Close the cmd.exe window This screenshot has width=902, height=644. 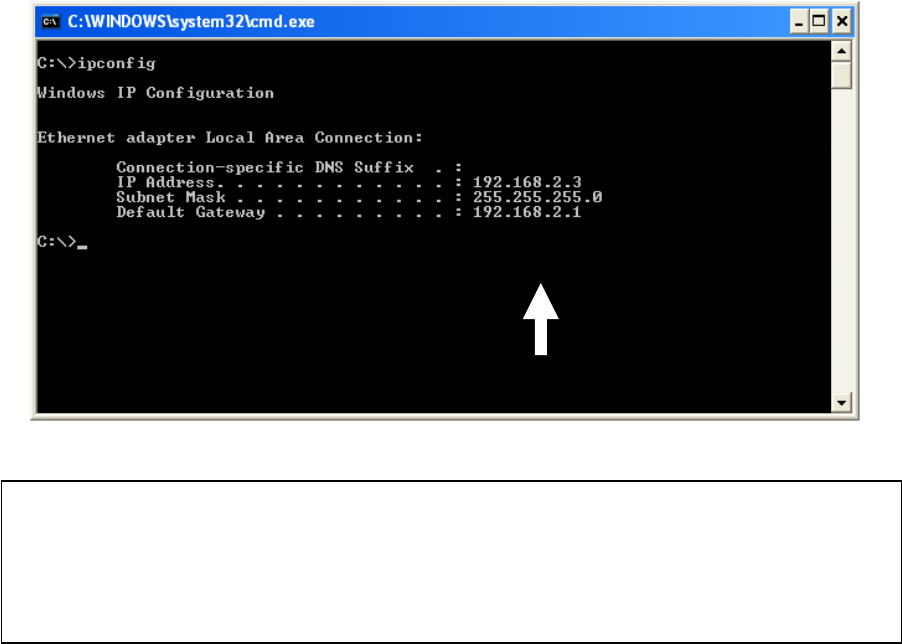(x=842, y=22)
